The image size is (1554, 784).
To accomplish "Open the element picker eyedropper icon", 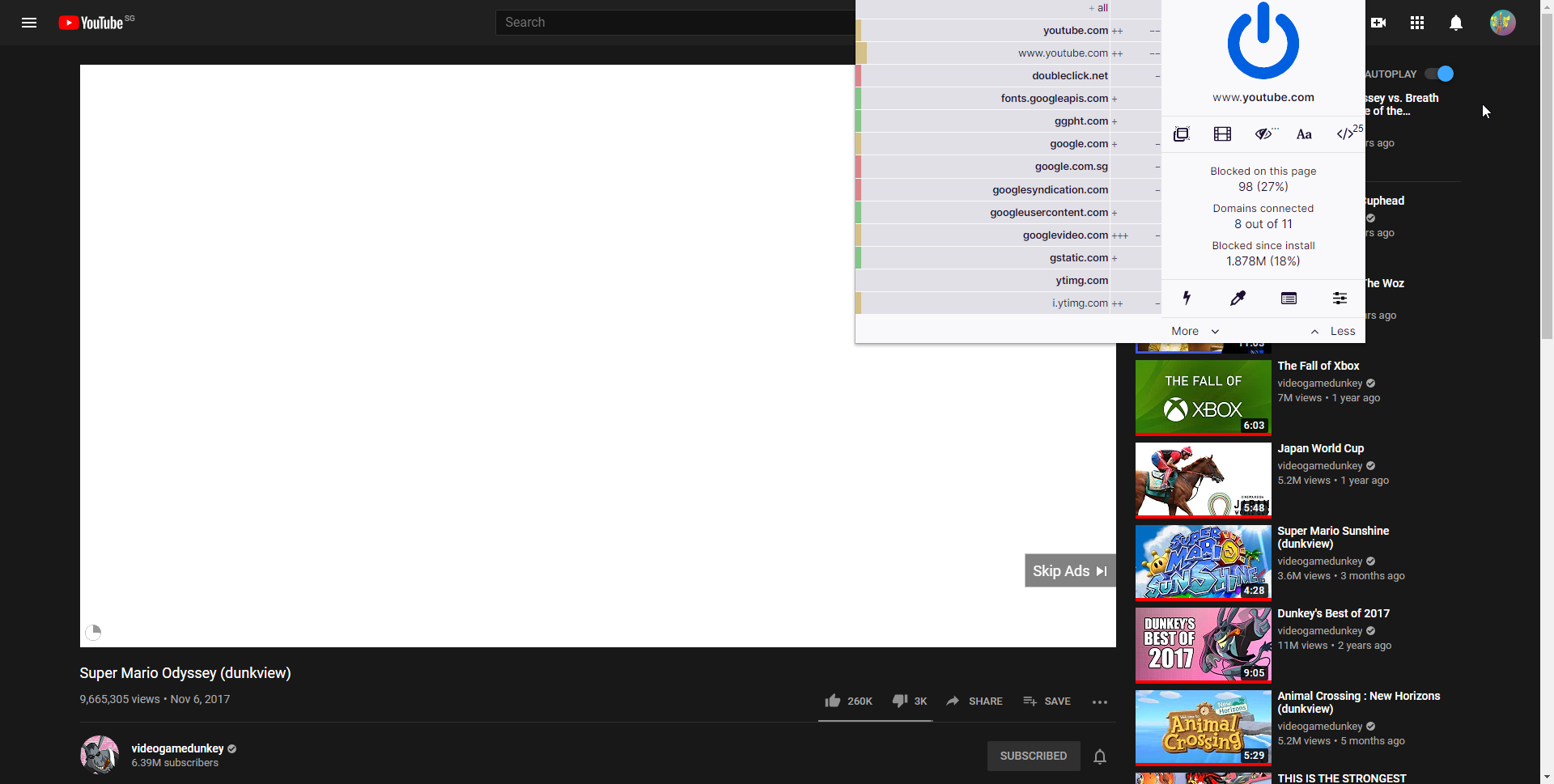I will [x=1238, y=298].
